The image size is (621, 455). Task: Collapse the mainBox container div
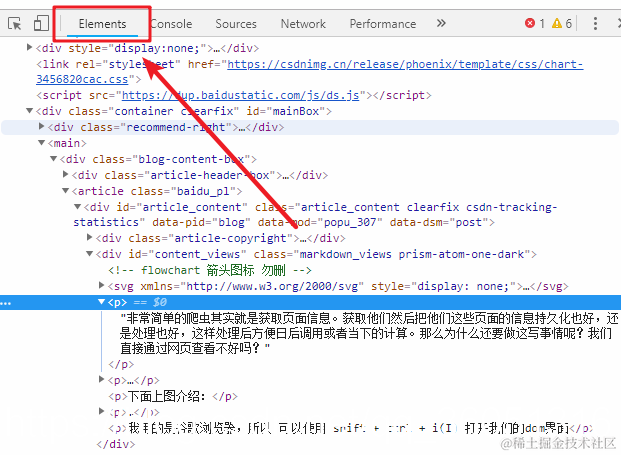pos(29,110)
